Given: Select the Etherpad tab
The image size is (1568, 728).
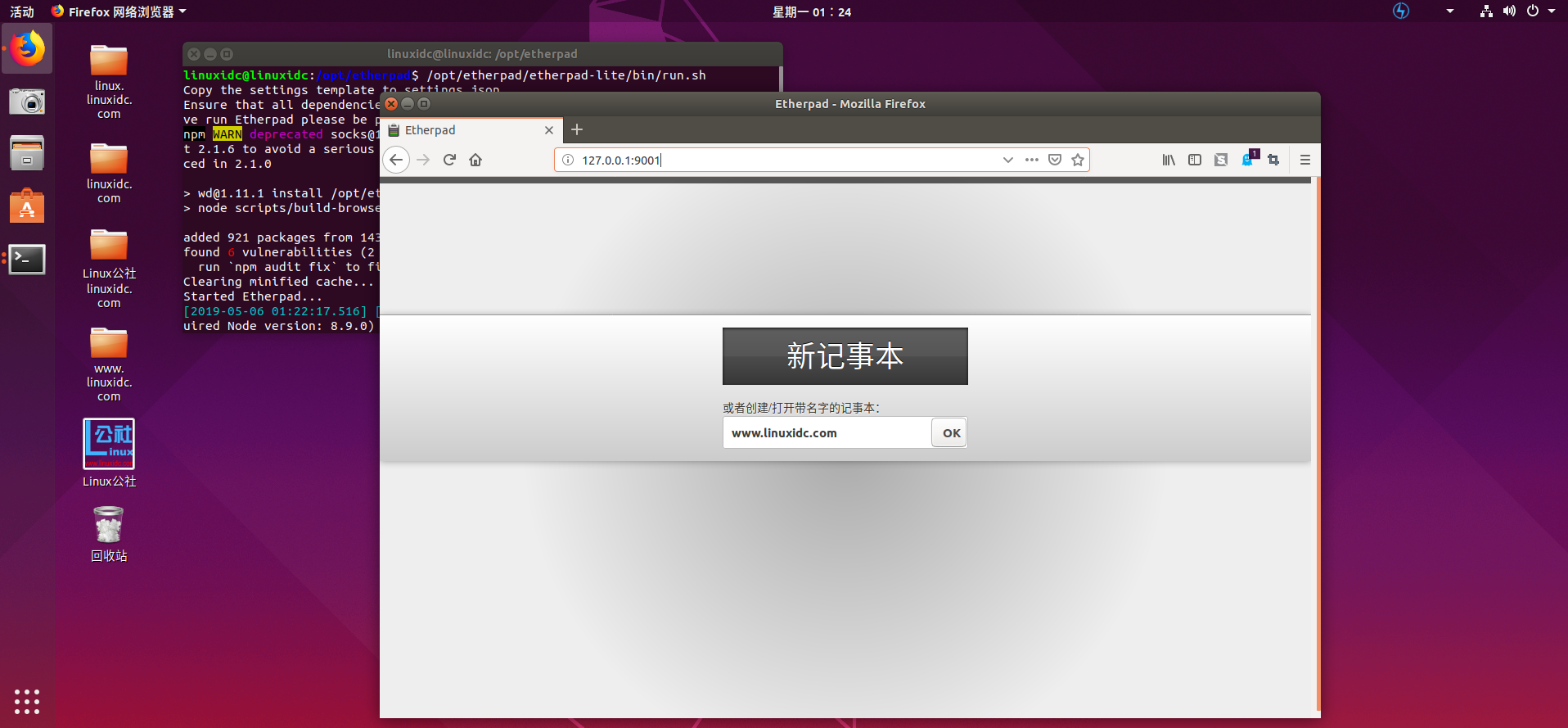Looking at the screenshot, I should (x=471, y=130).
